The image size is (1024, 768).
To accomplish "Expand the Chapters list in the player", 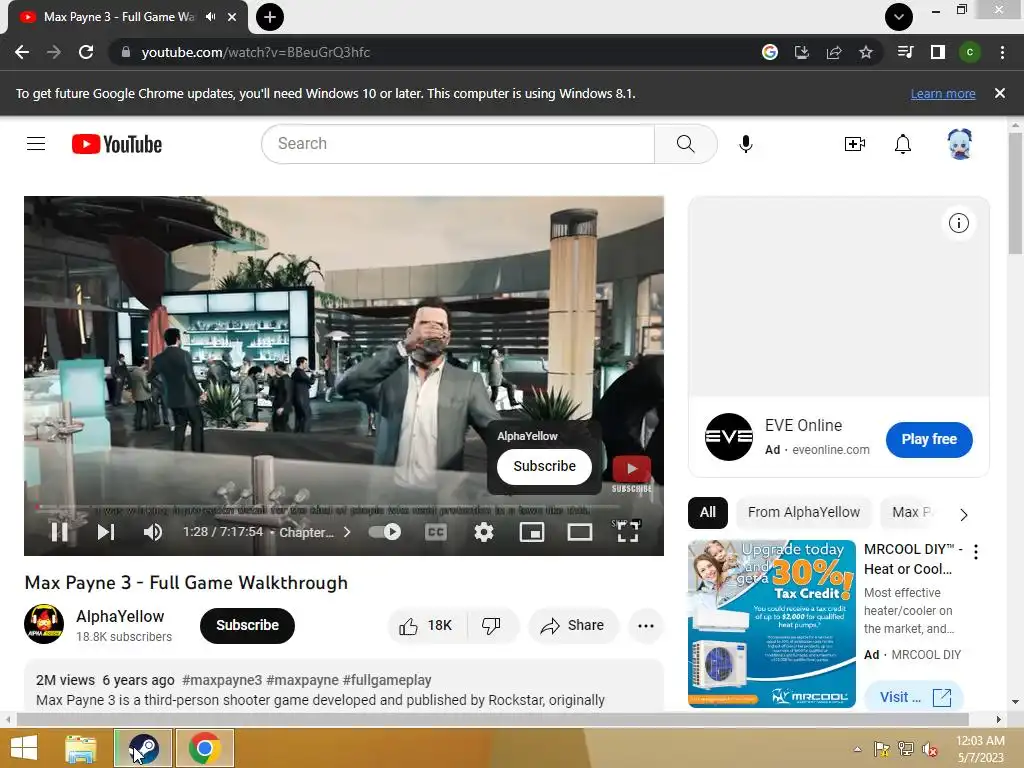I will [x=315, y=532].
